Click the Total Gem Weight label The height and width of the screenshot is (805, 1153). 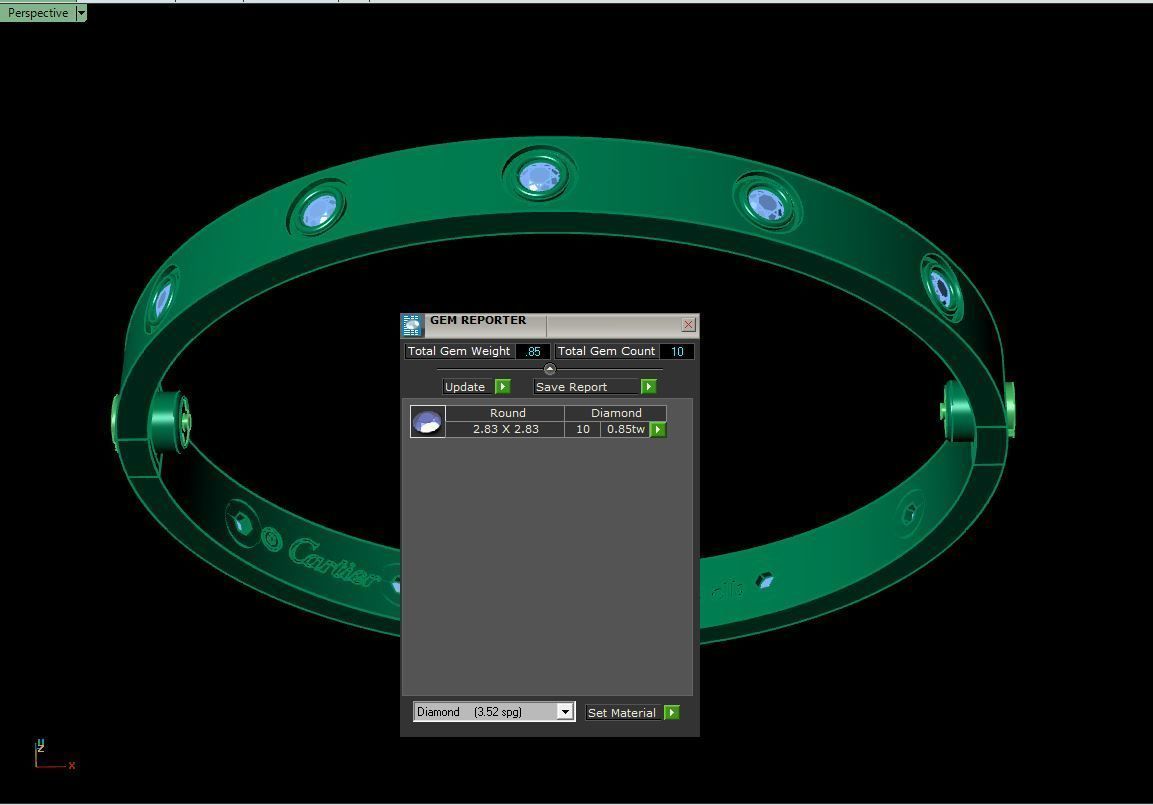pos(459,351)
